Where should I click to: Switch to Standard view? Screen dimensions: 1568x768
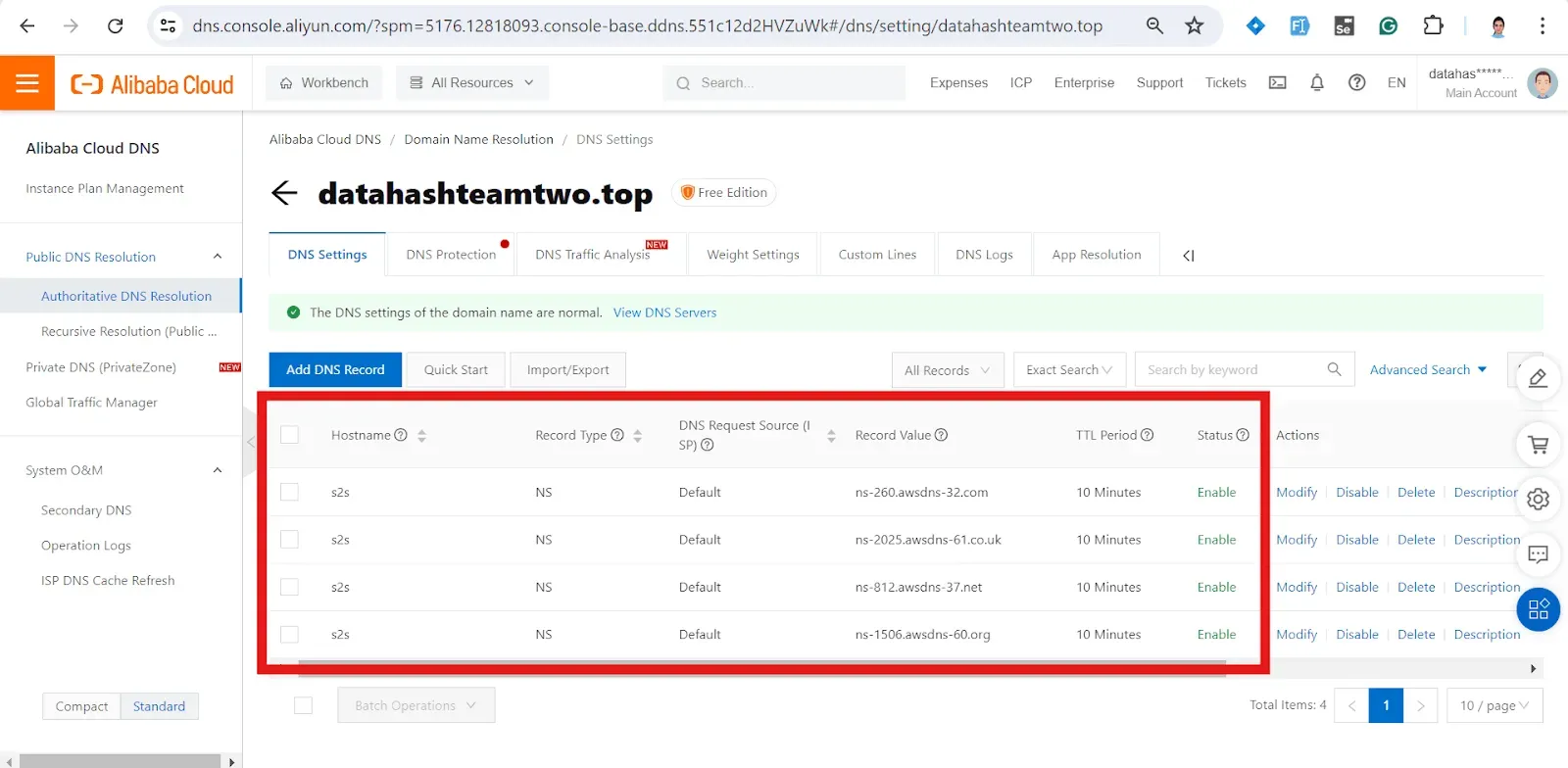[159, 706]
